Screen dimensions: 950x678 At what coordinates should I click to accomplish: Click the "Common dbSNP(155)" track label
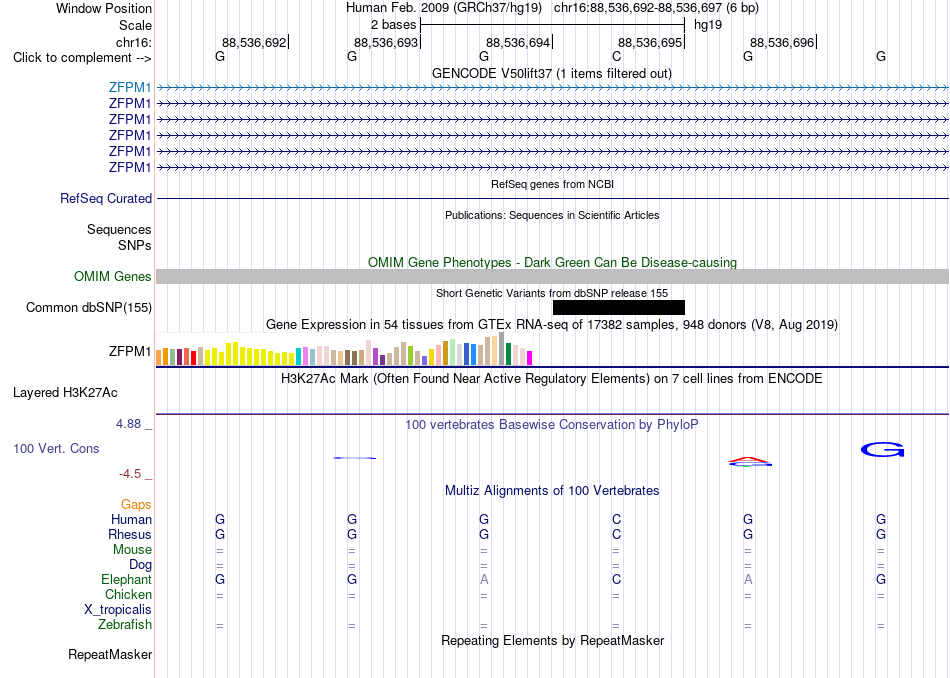pos(89,308)
